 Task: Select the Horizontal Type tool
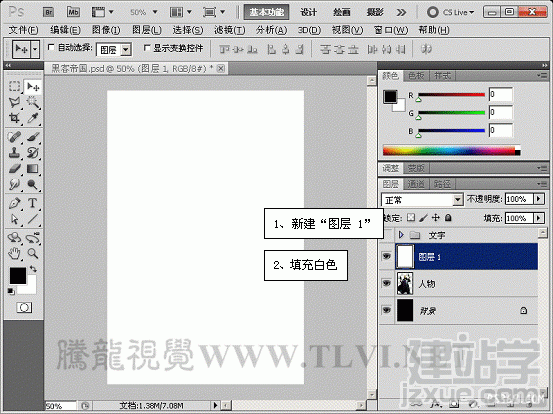(32, 203)
